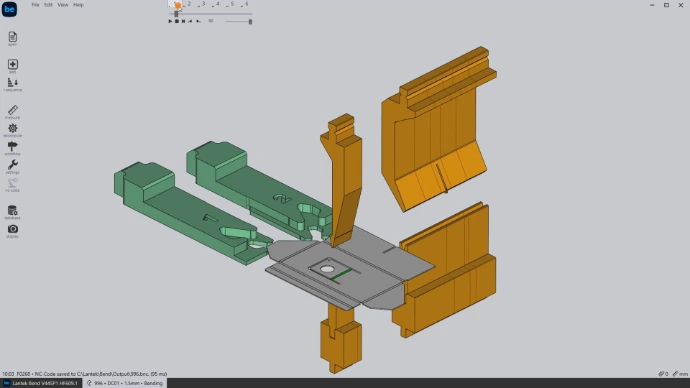Click the step forward playback button
This screenshot has width=690, height=388.
click(x=198, y=21)
